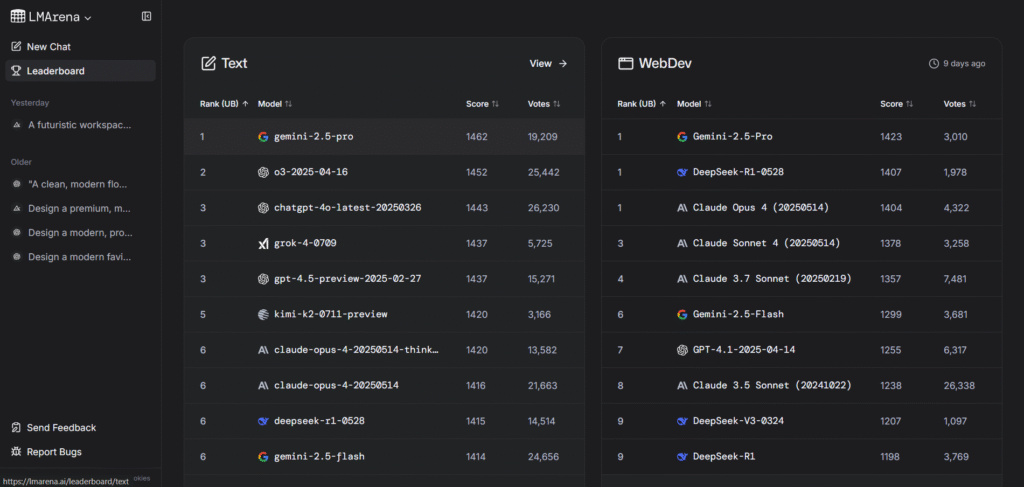This screenshot has height=487, width=1024.
Task: Select WebDev model DeepSeek-R1 in last row
Action: coord(724,456)
